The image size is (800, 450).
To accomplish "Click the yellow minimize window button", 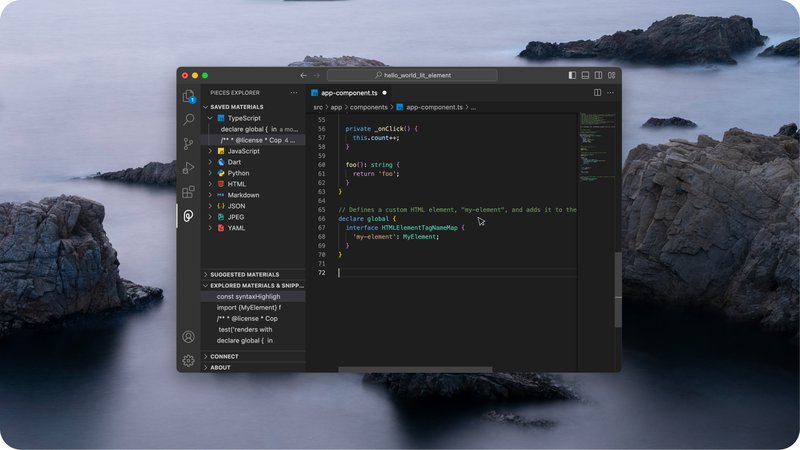I will coord(195,76).
